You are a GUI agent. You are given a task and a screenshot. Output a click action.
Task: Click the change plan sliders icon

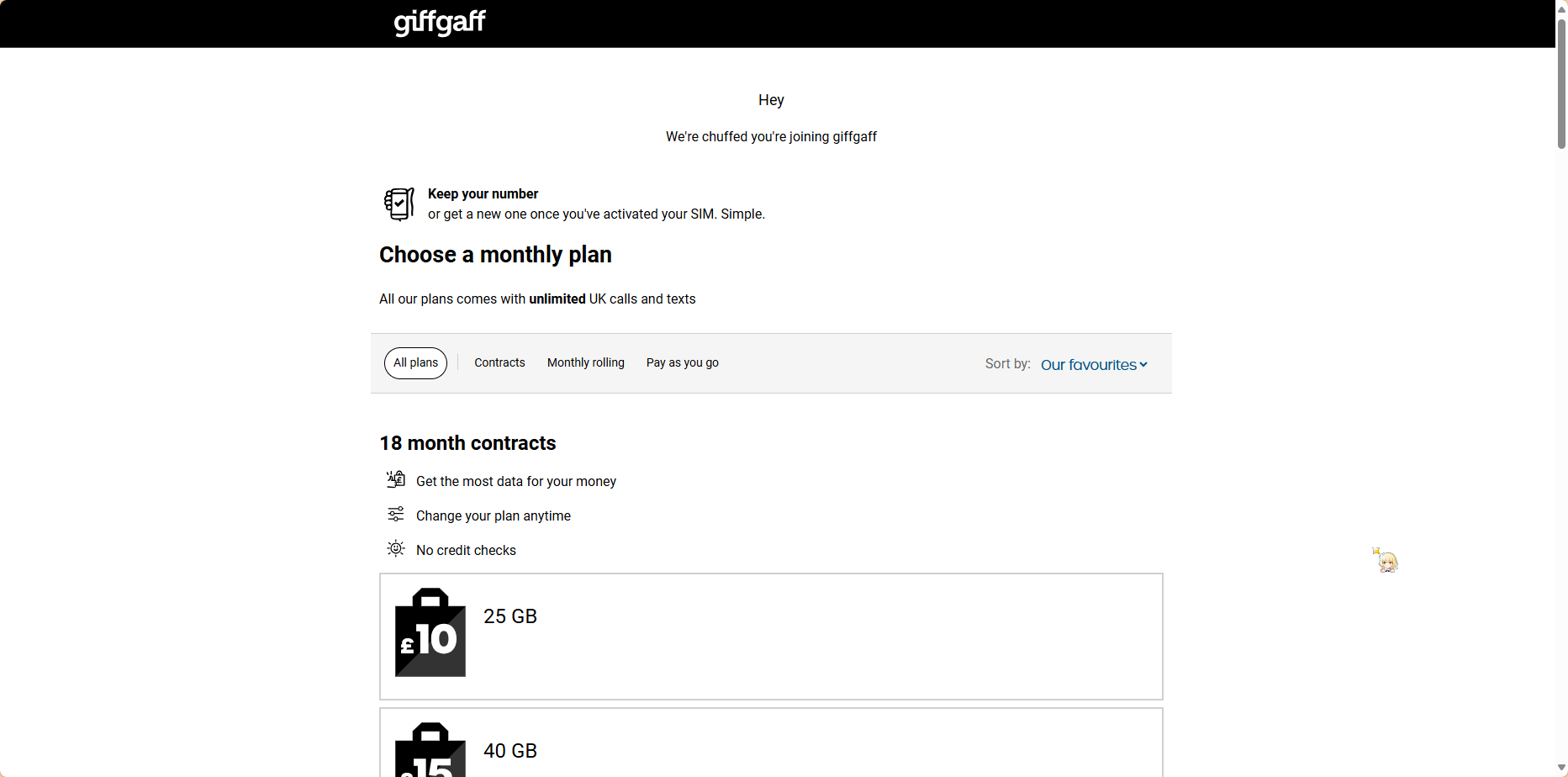tap(396, 515)
